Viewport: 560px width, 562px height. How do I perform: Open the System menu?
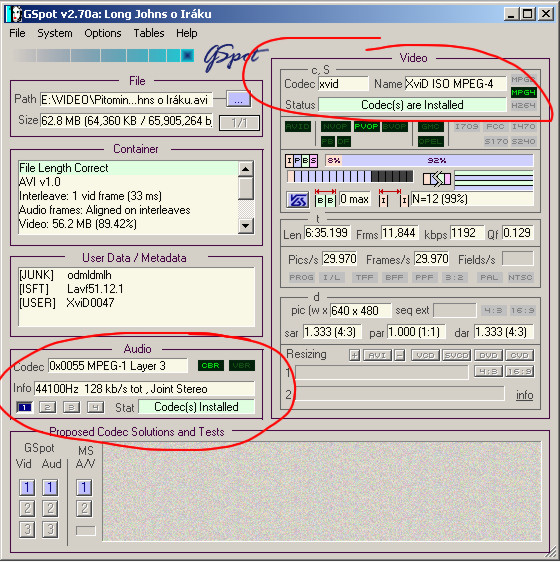click(x=55, y=33)
